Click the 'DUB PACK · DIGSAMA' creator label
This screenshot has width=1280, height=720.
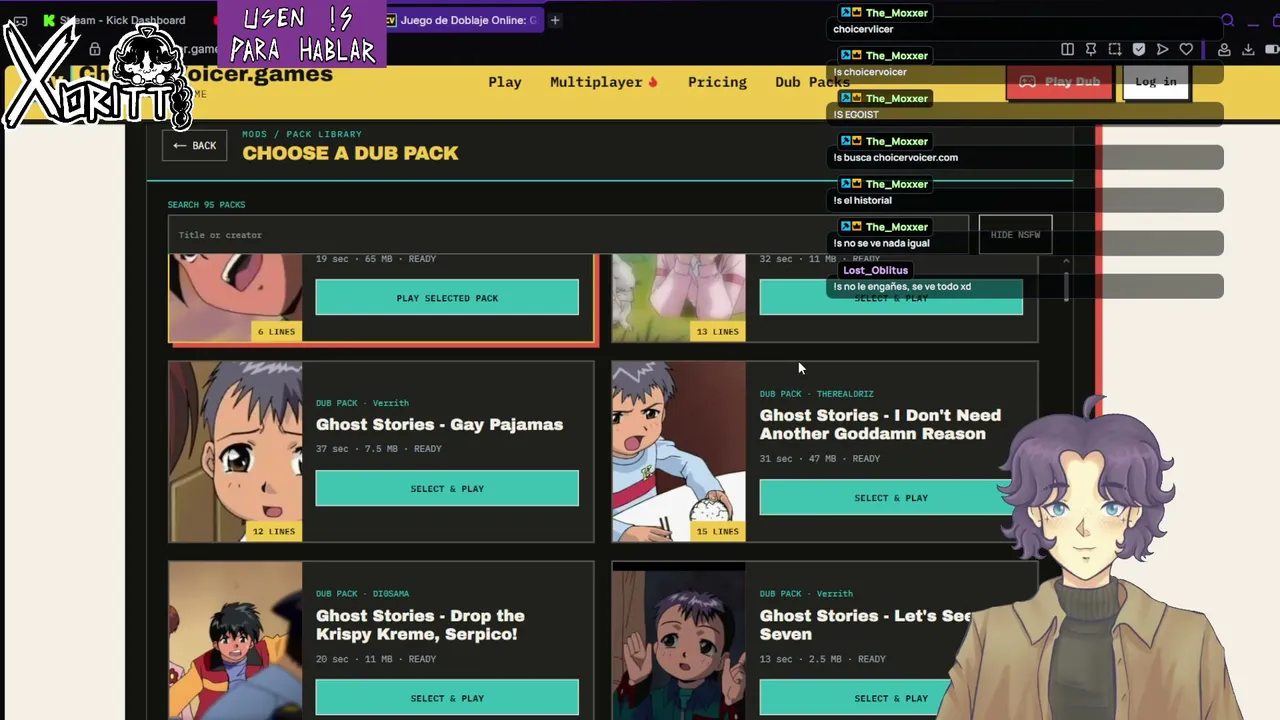click(x=362, y=594)
